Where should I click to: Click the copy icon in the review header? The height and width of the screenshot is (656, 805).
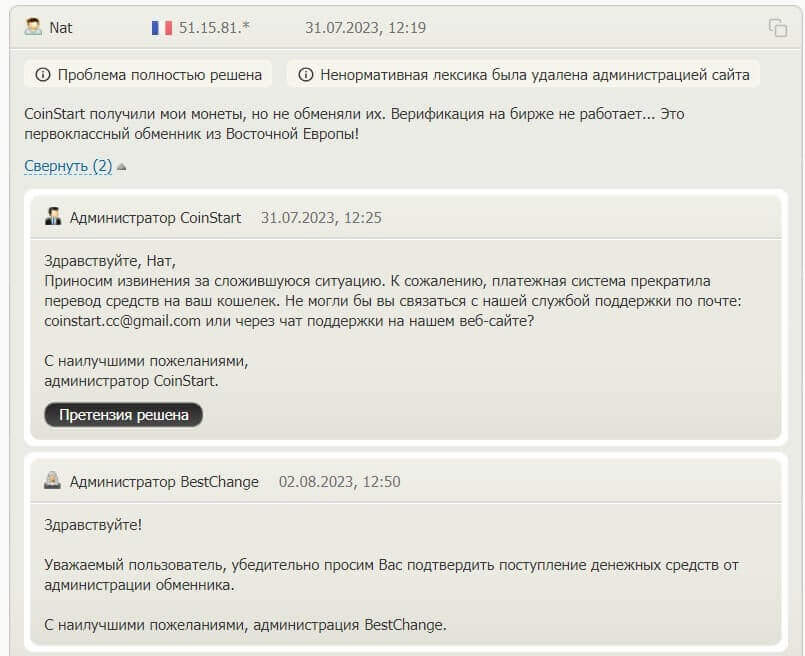777,28
